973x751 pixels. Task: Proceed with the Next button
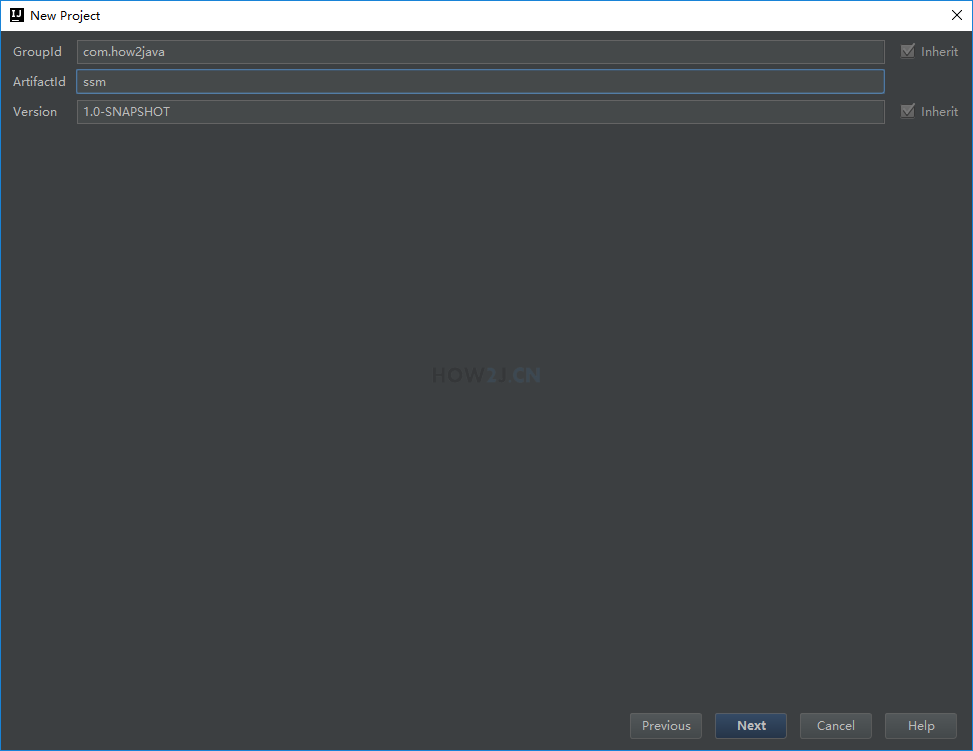pos(751,726)
